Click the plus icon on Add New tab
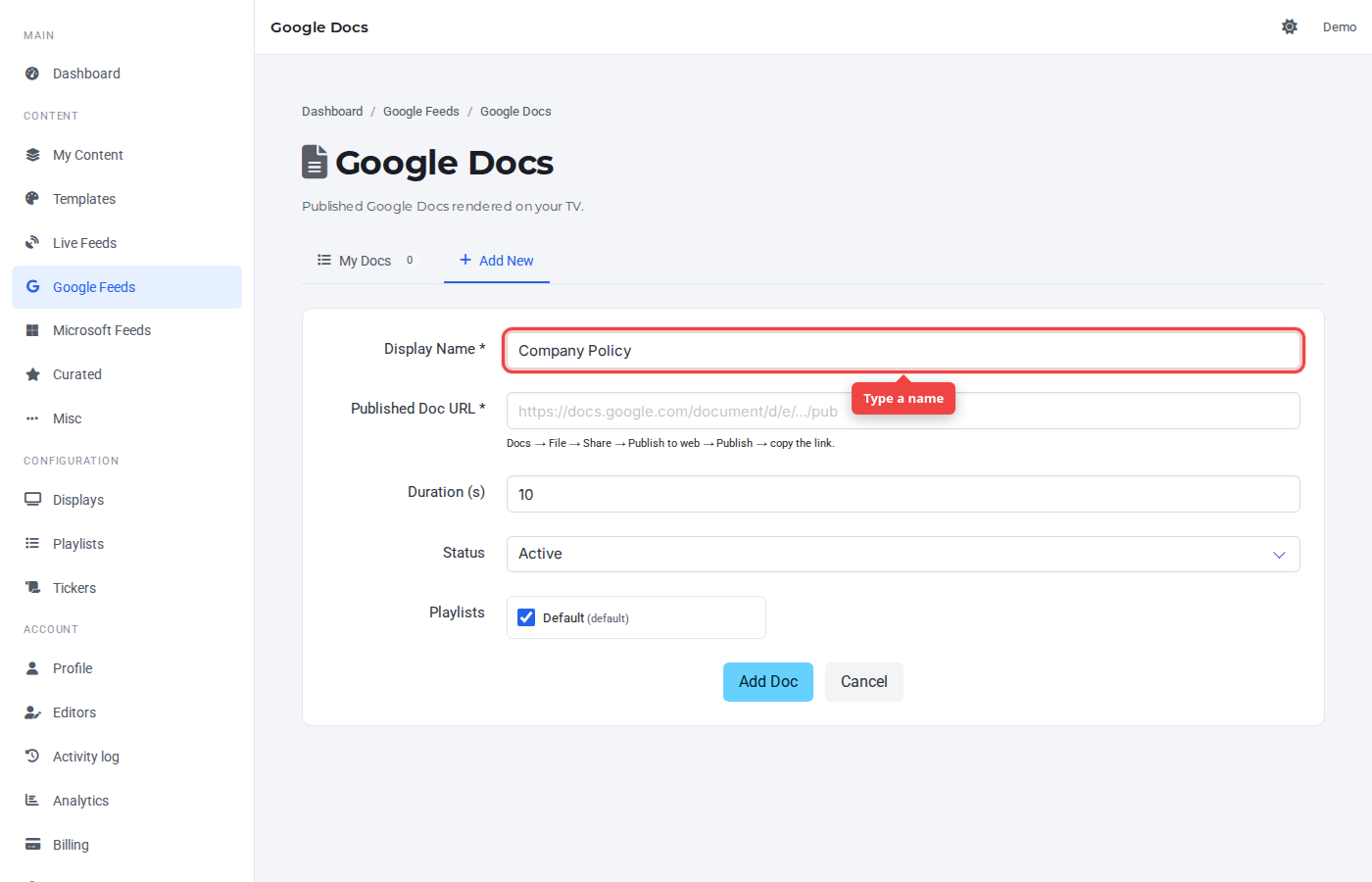 coord(465,260)
